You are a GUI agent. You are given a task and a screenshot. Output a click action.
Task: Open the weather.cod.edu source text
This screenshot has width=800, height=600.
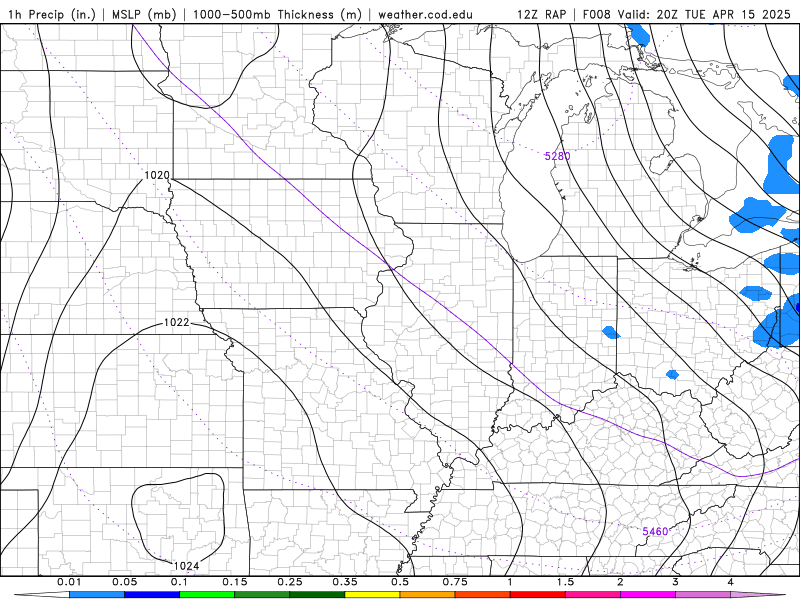click(426, 14)
